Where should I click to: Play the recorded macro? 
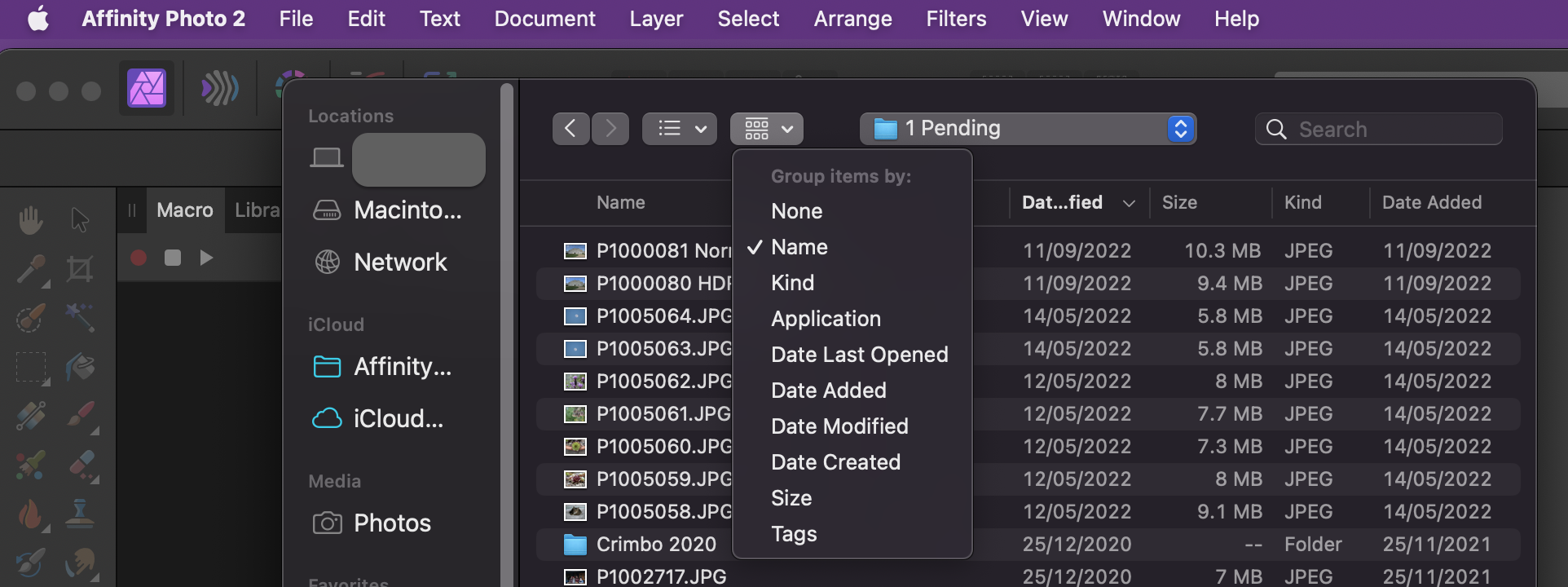point(206,258)
